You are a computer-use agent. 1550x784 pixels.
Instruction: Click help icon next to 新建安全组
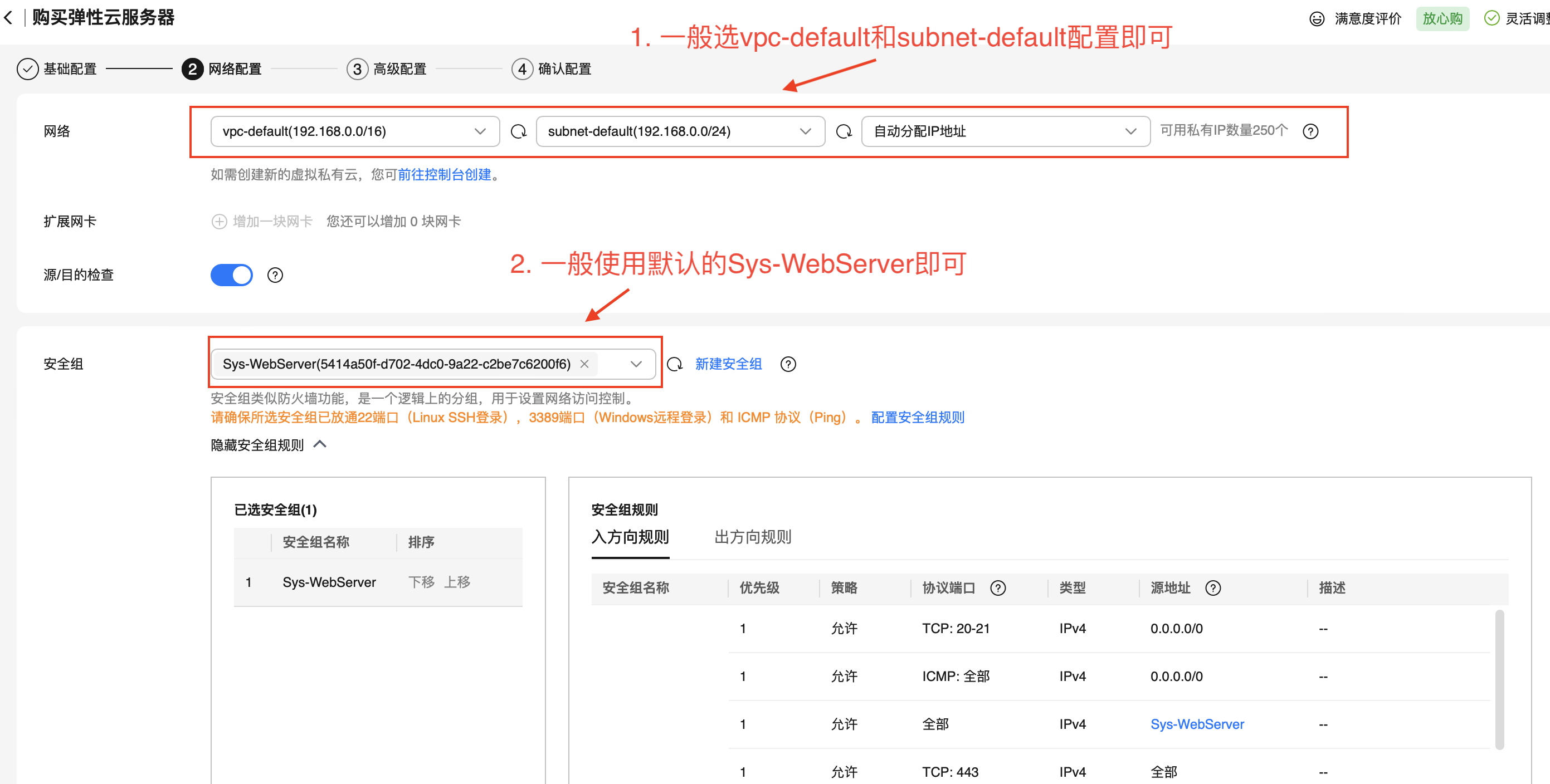[788, 364]
